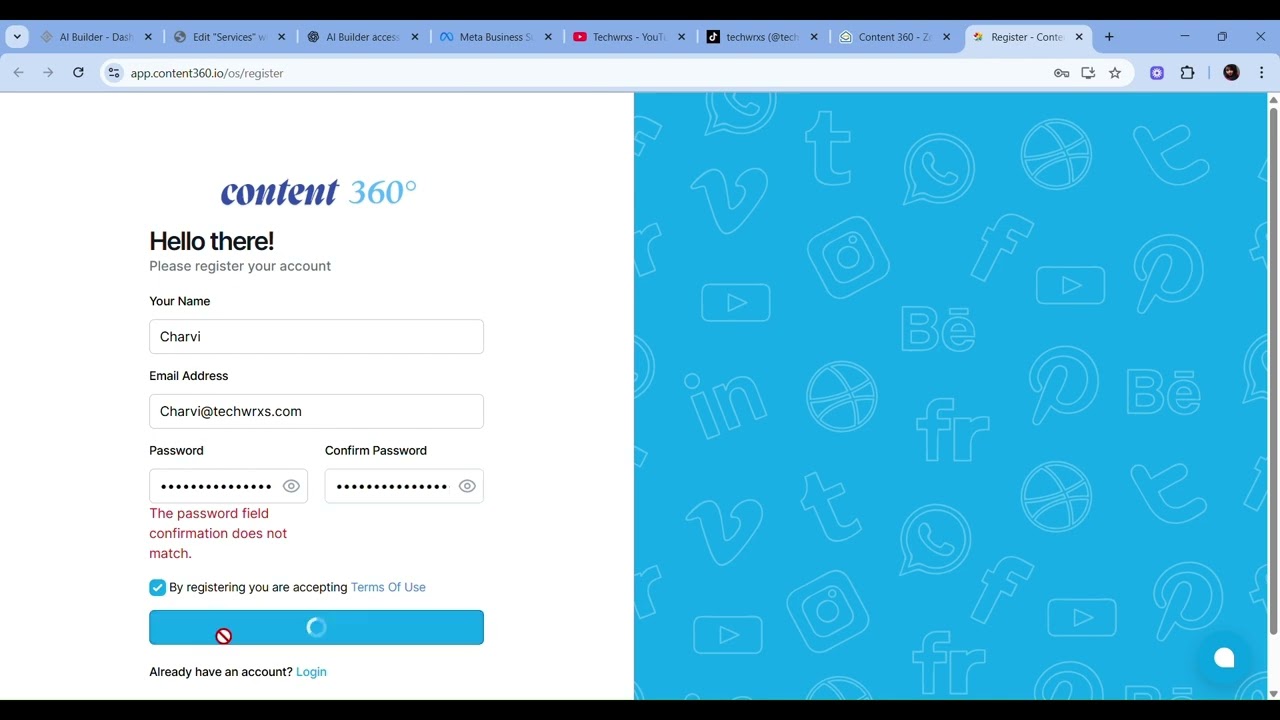Close the AI Builder access tab
The width and height of the screenshot is (1280, 720).
click(415, 37)
